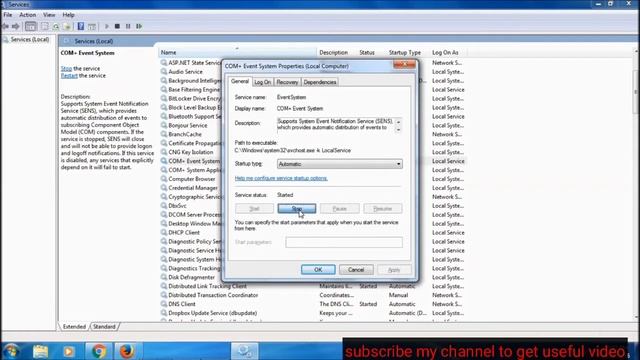Select the General tab in the dialog
The height and width of the screenshot is (360, 640).
coord(240,81)
